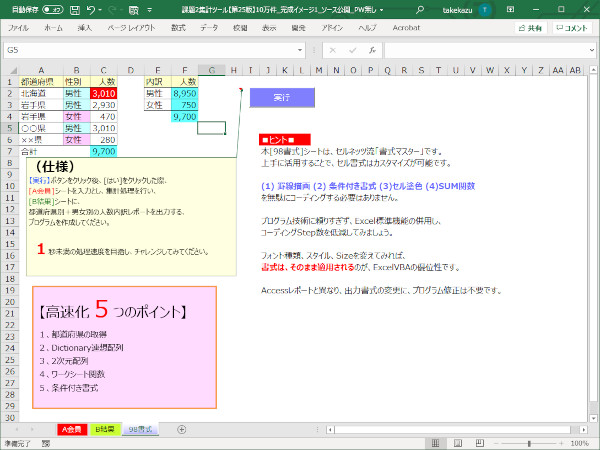Click the formula bar Enter checkmark icon
This screenshot has width=600, height=450.
tap(352, 50)
